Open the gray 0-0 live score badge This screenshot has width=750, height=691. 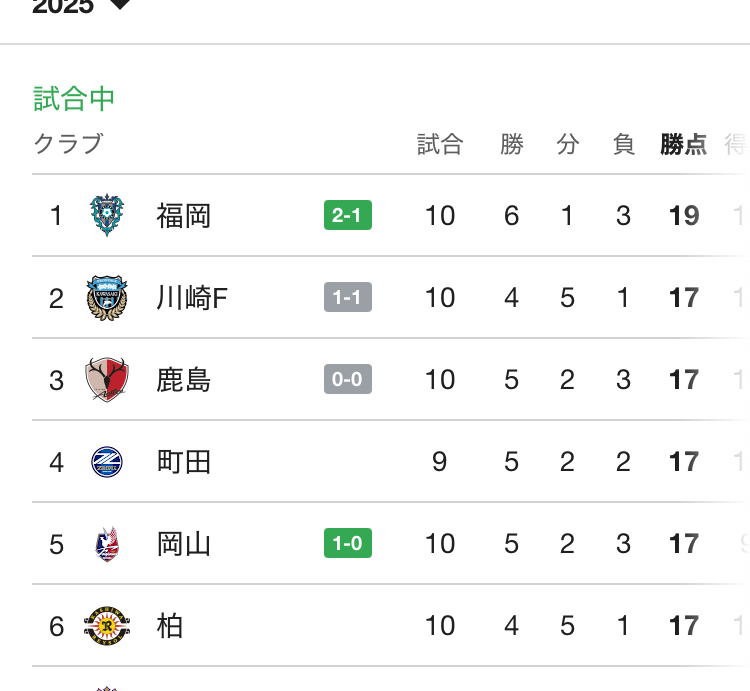pos(348,380)
